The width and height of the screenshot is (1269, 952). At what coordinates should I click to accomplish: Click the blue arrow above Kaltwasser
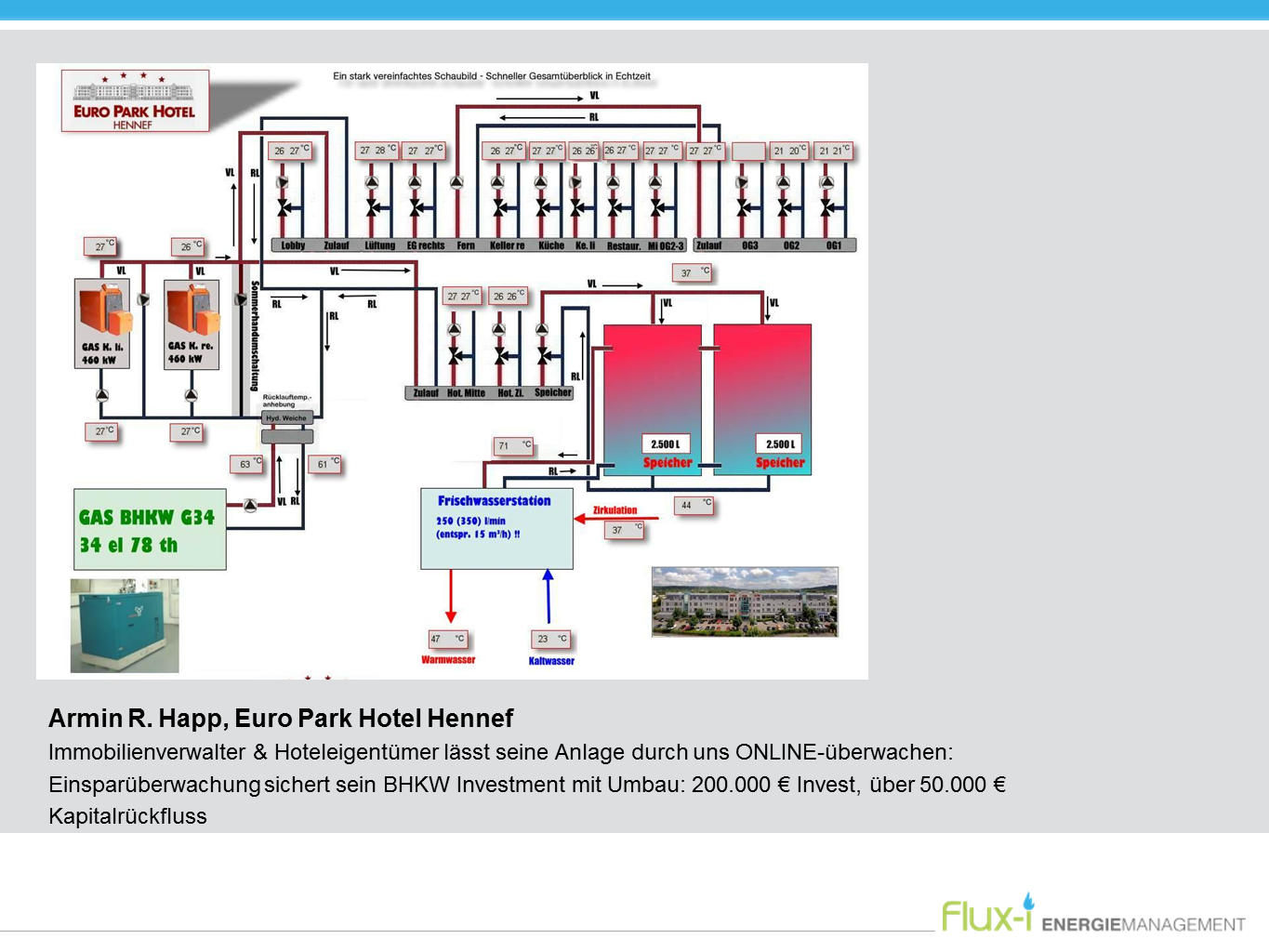tap(549, 596)
